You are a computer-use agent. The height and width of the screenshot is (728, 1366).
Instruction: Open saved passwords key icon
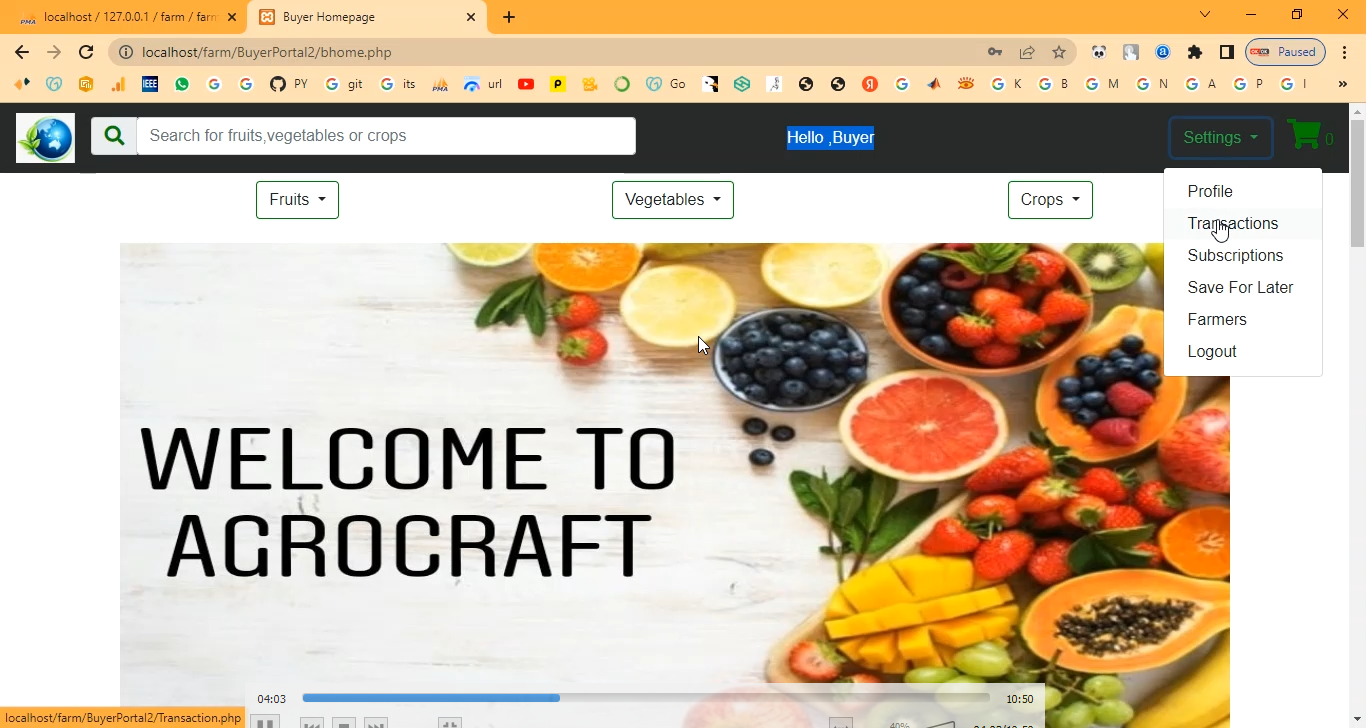click(995, 52)
